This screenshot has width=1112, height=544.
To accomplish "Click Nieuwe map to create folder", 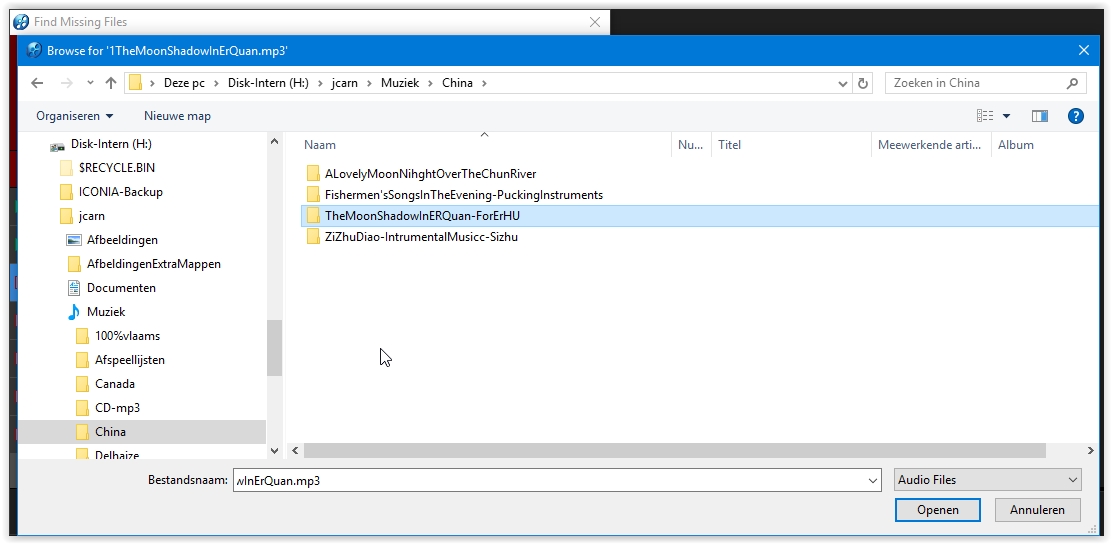I will point(177,116).
